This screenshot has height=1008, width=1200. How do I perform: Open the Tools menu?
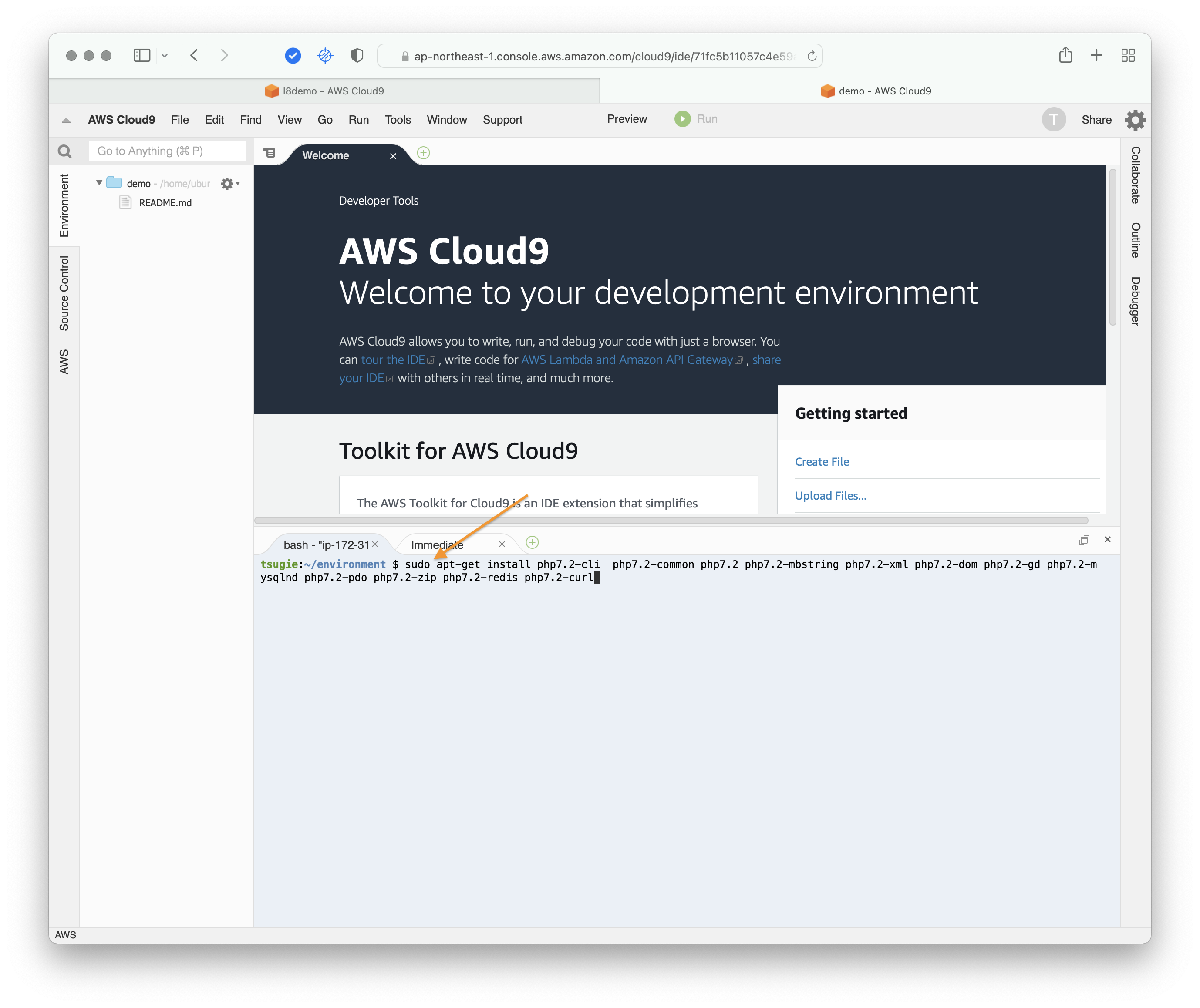[398, 120]
